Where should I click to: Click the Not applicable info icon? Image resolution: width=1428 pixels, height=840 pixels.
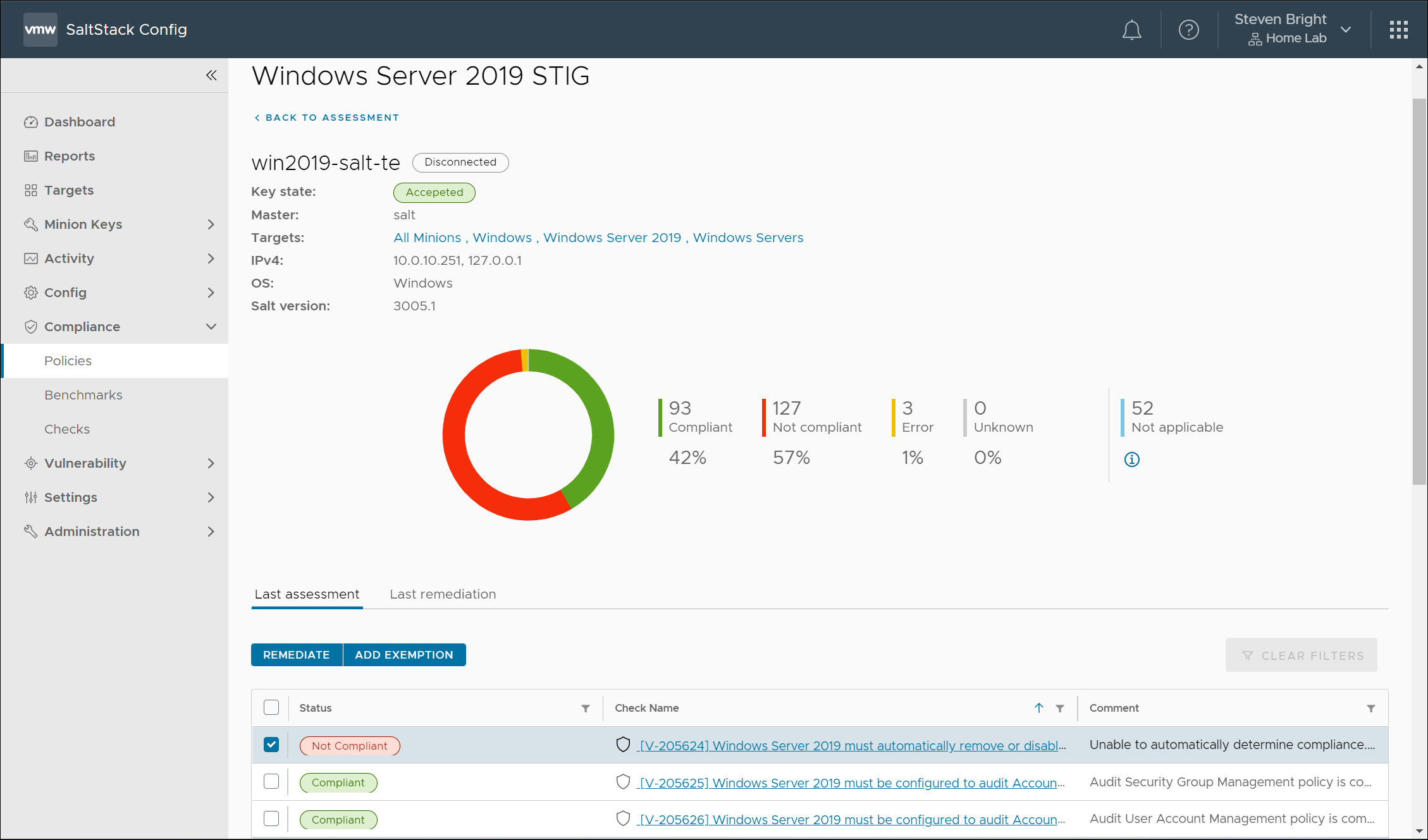pyautogui.click(x=1131, y=460)
